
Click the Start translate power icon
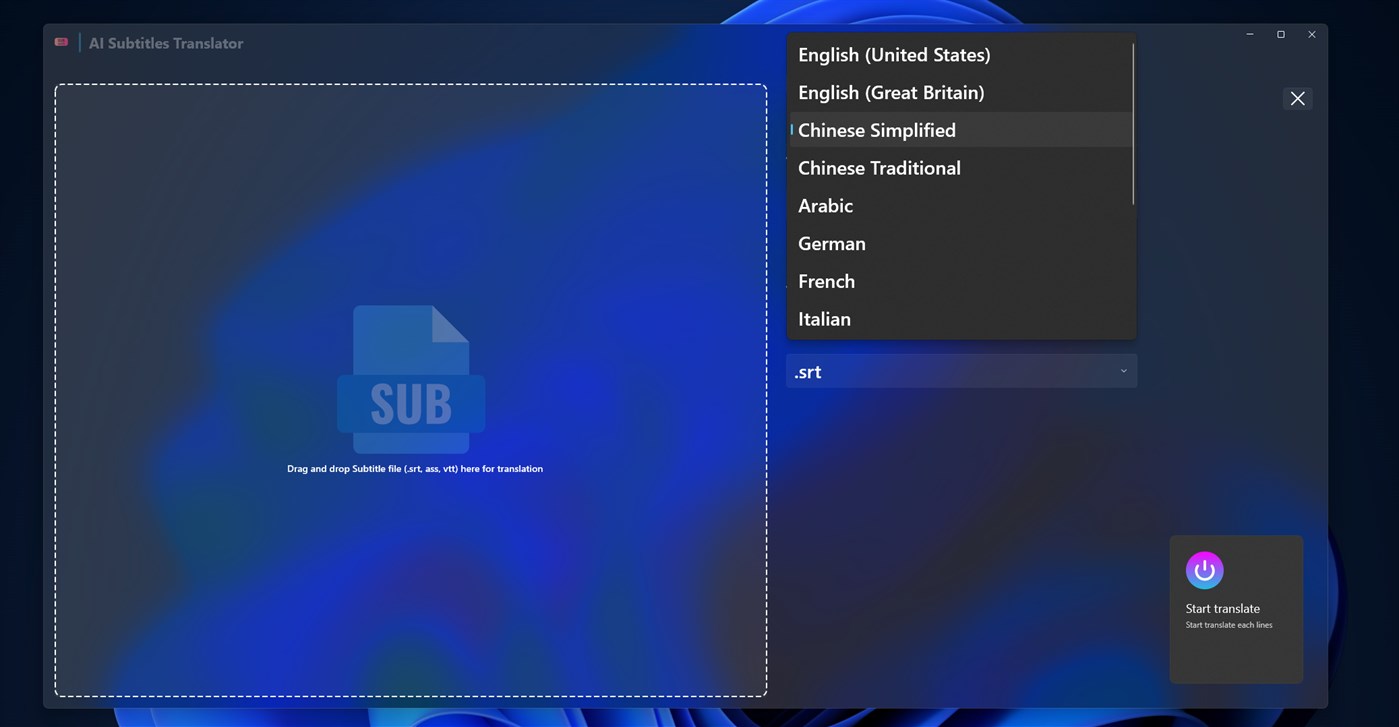point(1204,570)
